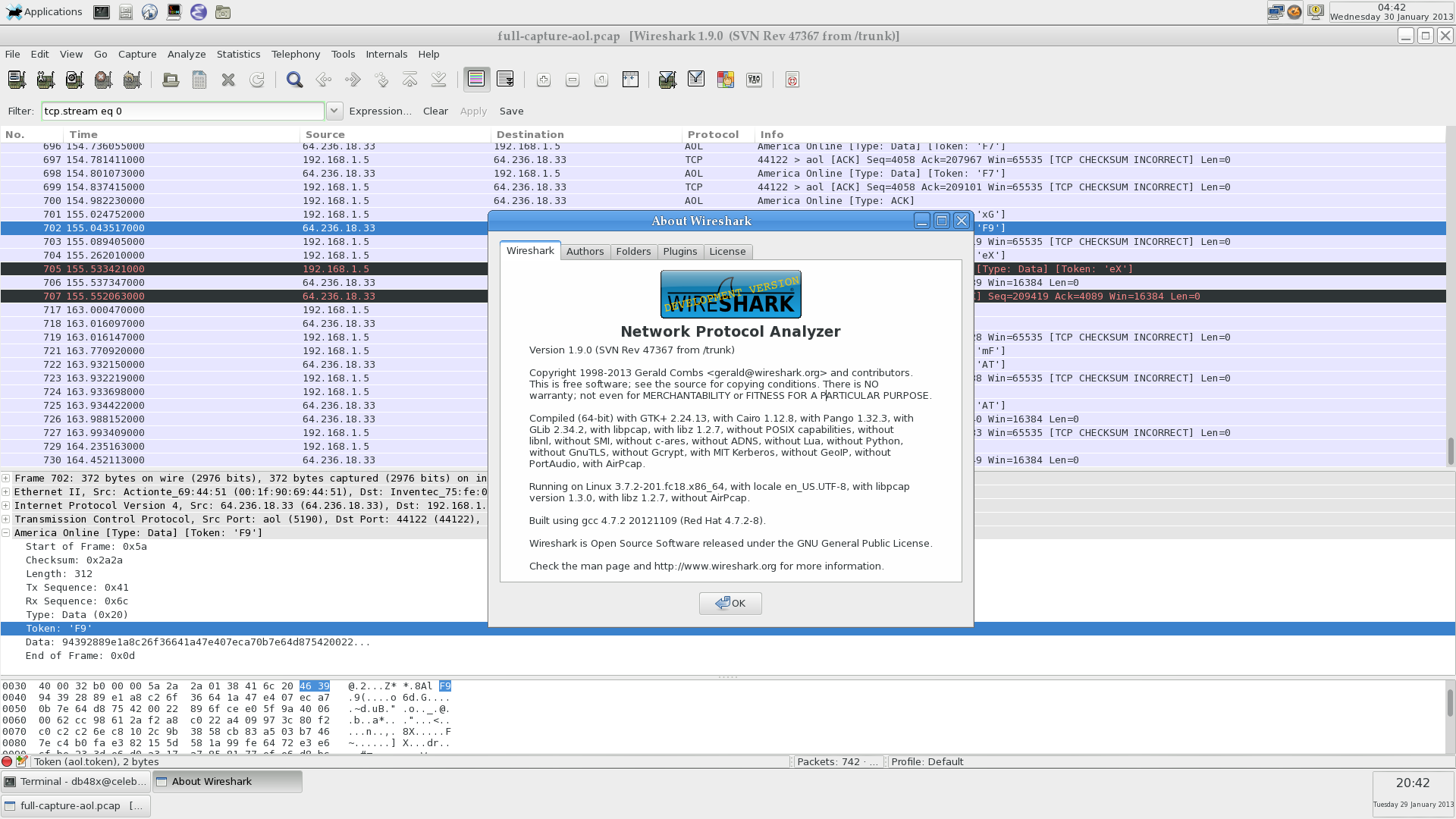Stop the running capture icon
This screenshot has height=819, width=1456.
(x=103, y=80)
